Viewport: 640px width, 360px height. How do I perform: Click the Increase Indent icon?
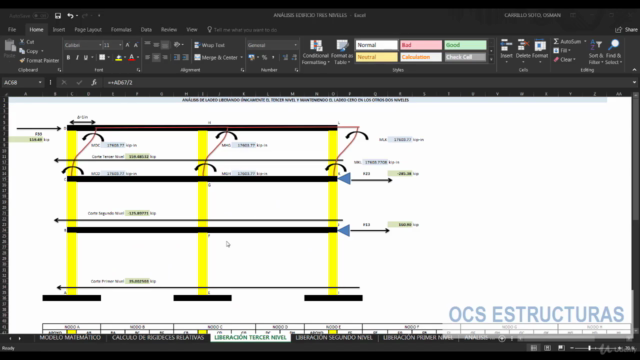[x=185, y=58]
